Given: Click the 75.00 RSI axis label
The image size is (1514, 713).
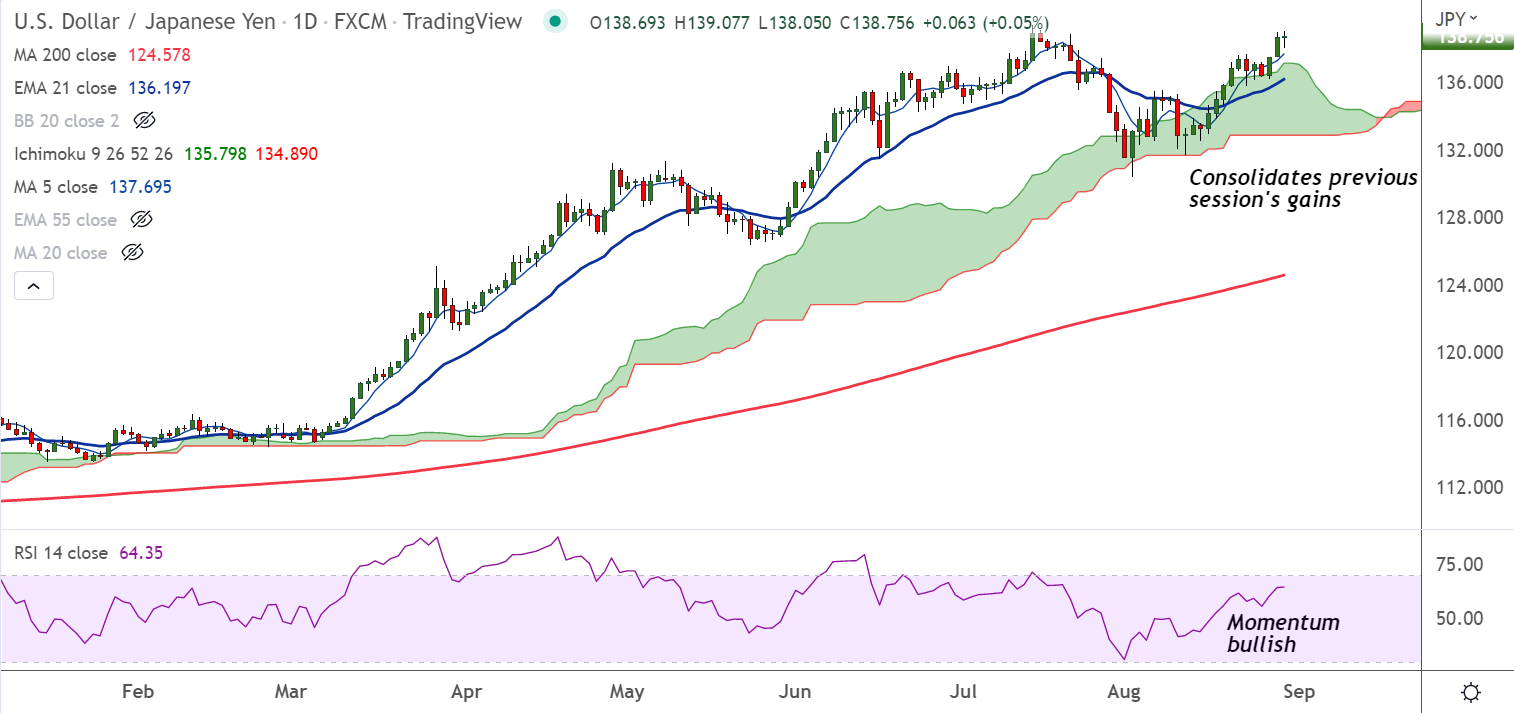Looking at the screenshot, I should point(1459,565).
